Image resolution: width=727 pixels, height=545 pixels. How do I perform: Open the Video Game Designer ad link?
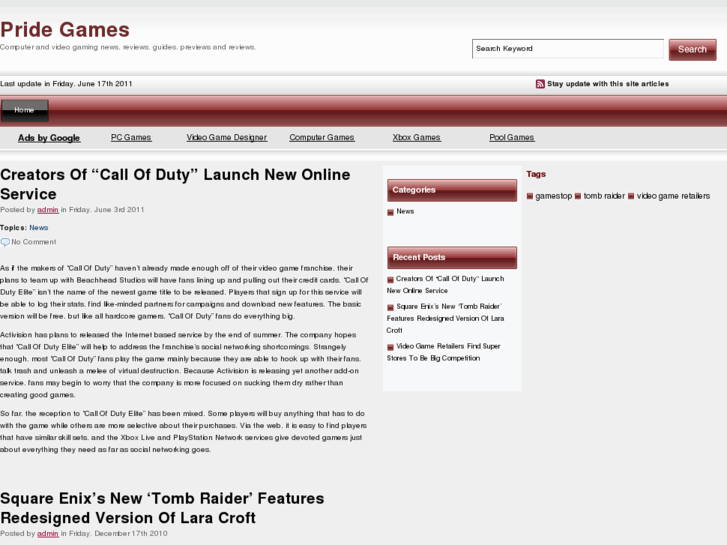227,137
